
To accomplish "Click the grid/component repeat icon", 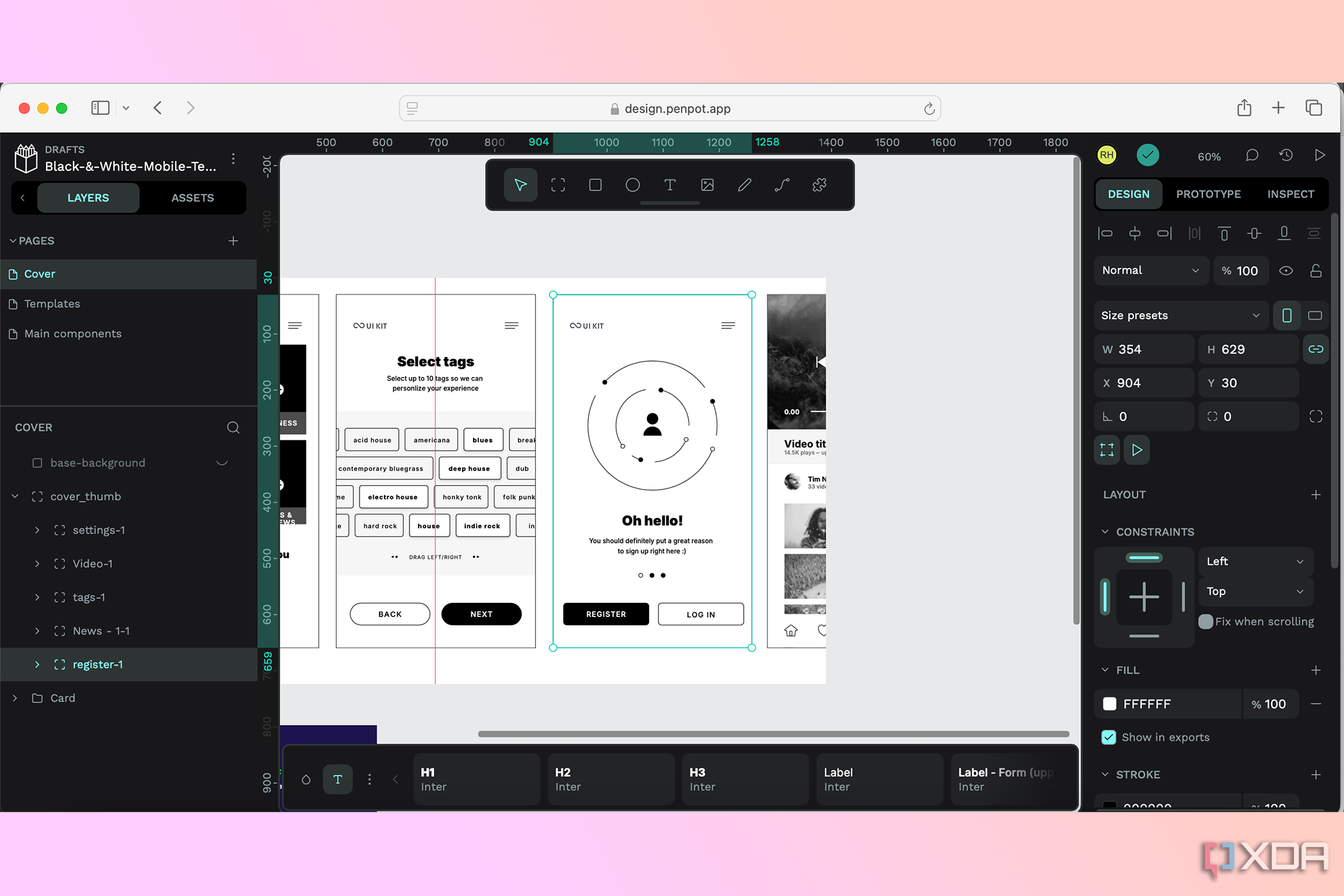I will click(1107, 450).
